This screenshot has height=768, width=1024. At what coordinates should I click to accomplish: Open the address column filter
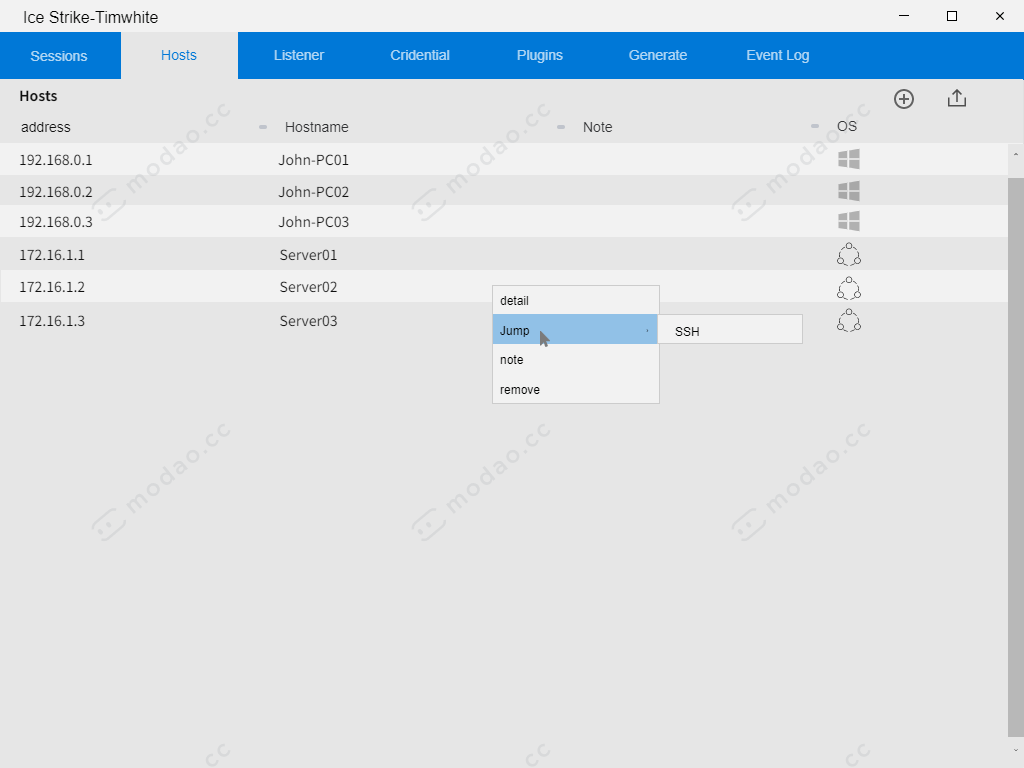pyautogui.click(x=262, y=127)
